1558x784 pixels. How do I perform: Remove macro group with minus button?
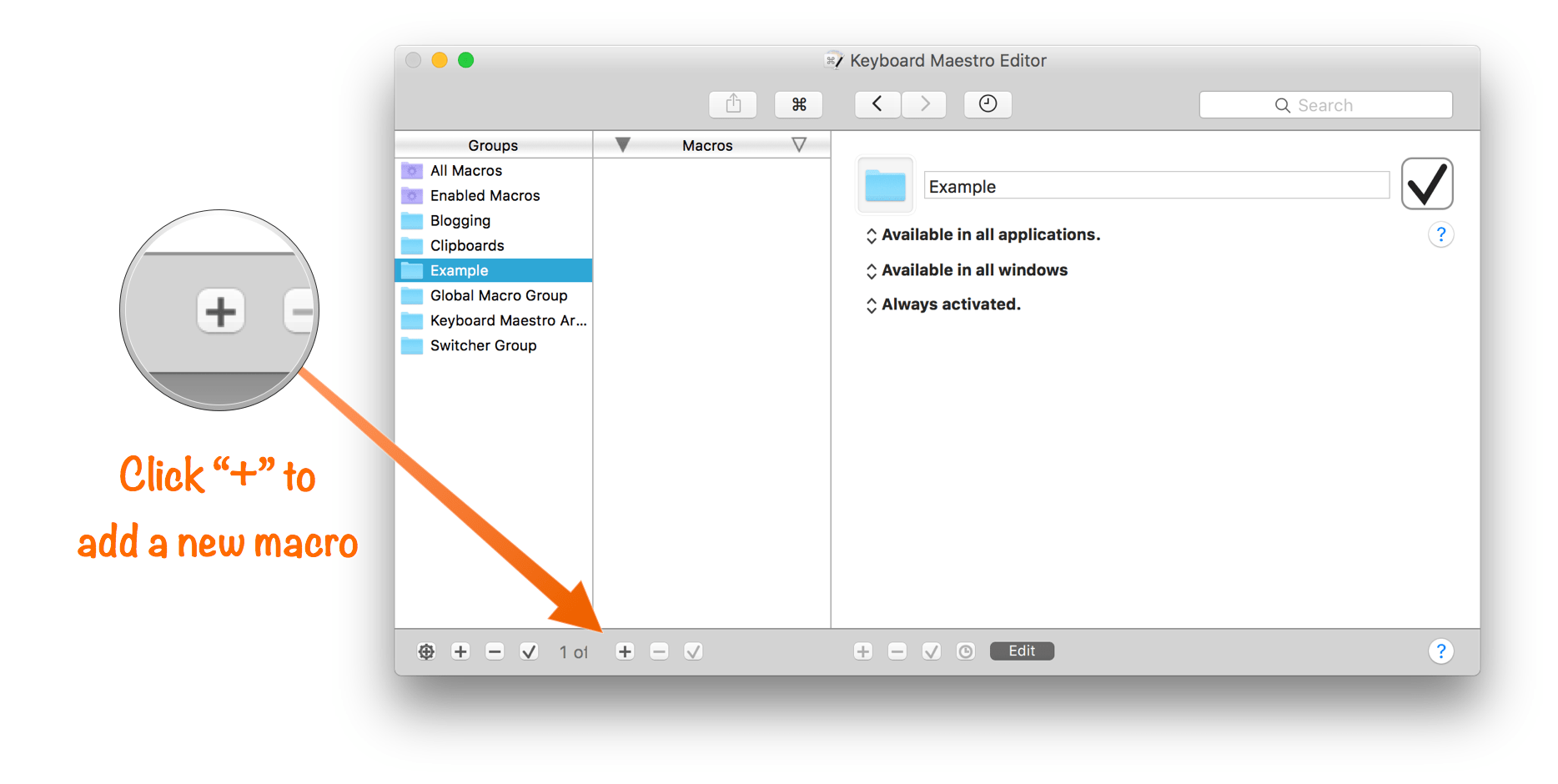(495, 651)
